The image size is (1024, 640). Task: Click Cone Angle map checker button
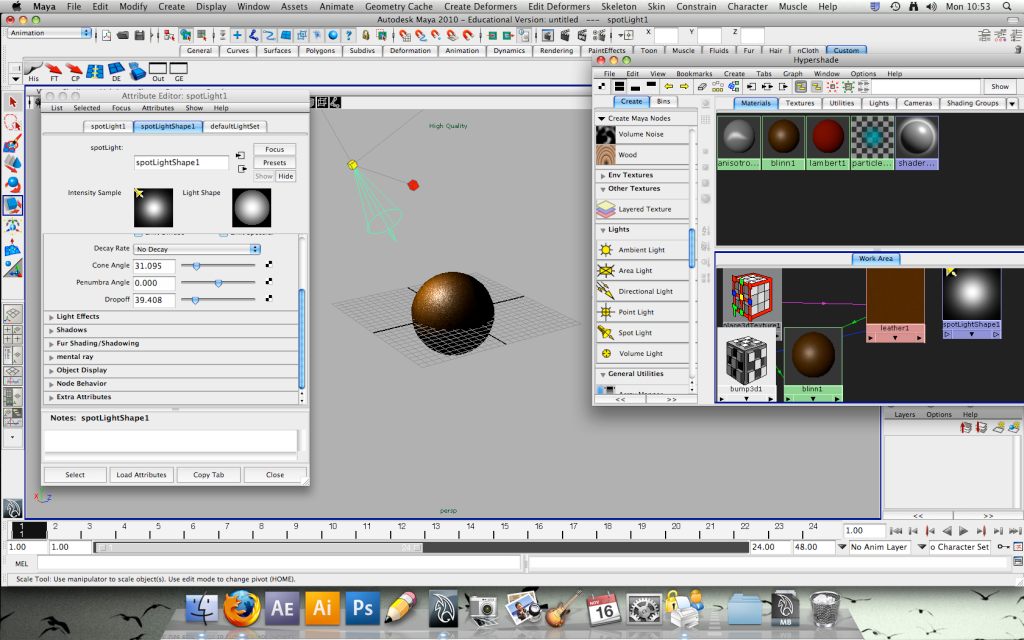pyautogui.click(x=268, y=265)
